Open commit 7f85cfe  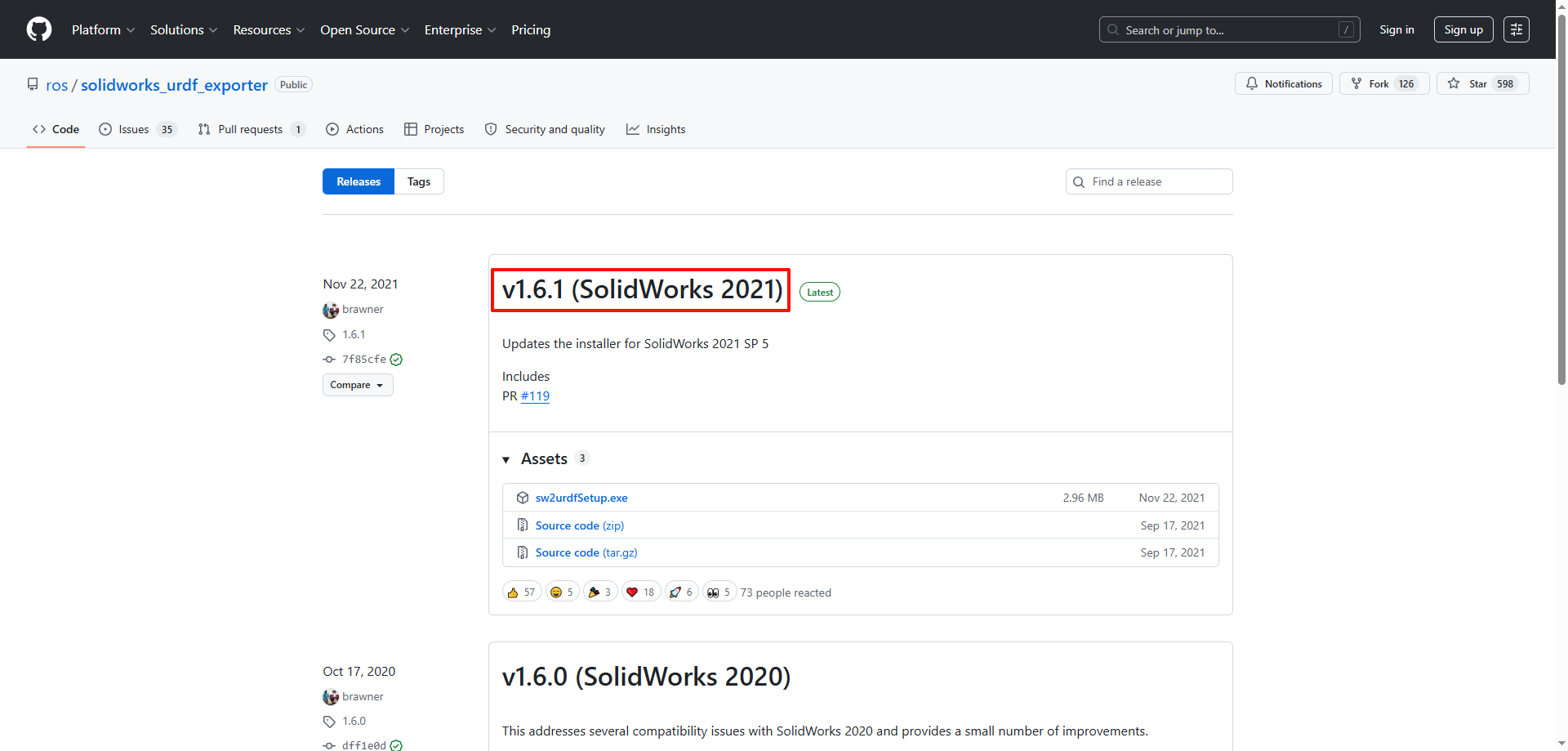click(x=364, y=359)
